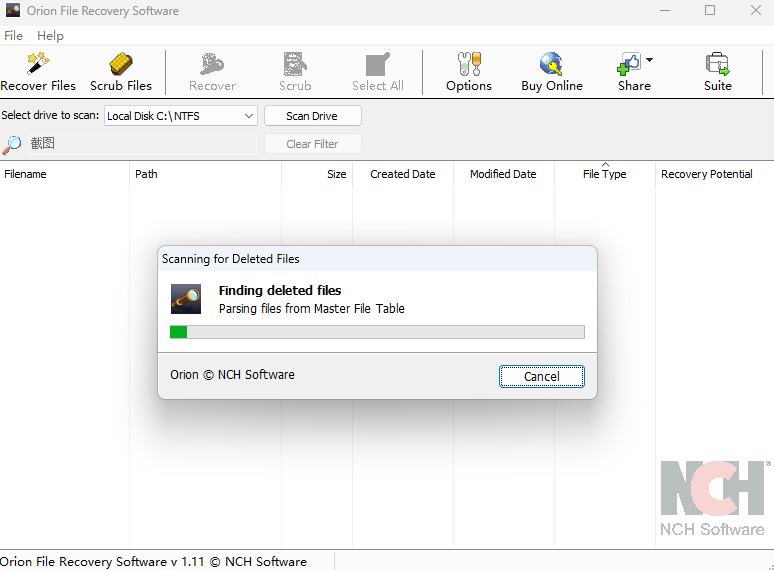Click 'Finding deleted files' heading text
Screen dimensions: 774x570
coord(280,290)
